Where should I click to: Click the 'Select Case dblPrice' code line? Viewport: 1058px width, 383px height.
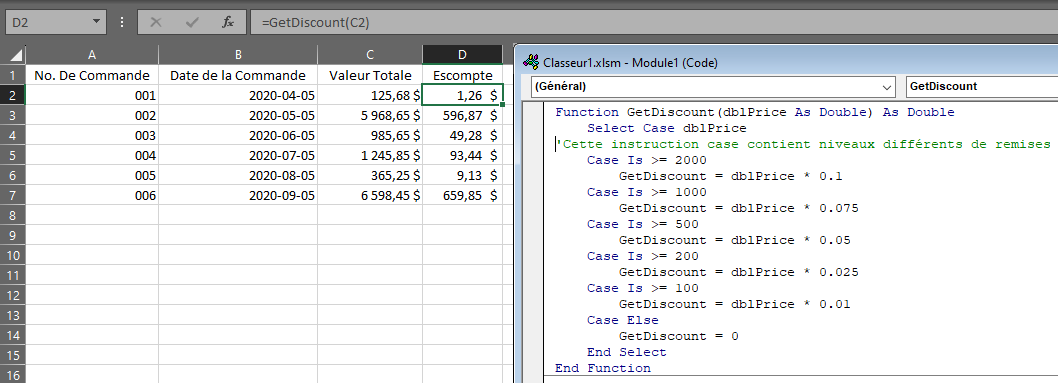click(x=667, y=128)
